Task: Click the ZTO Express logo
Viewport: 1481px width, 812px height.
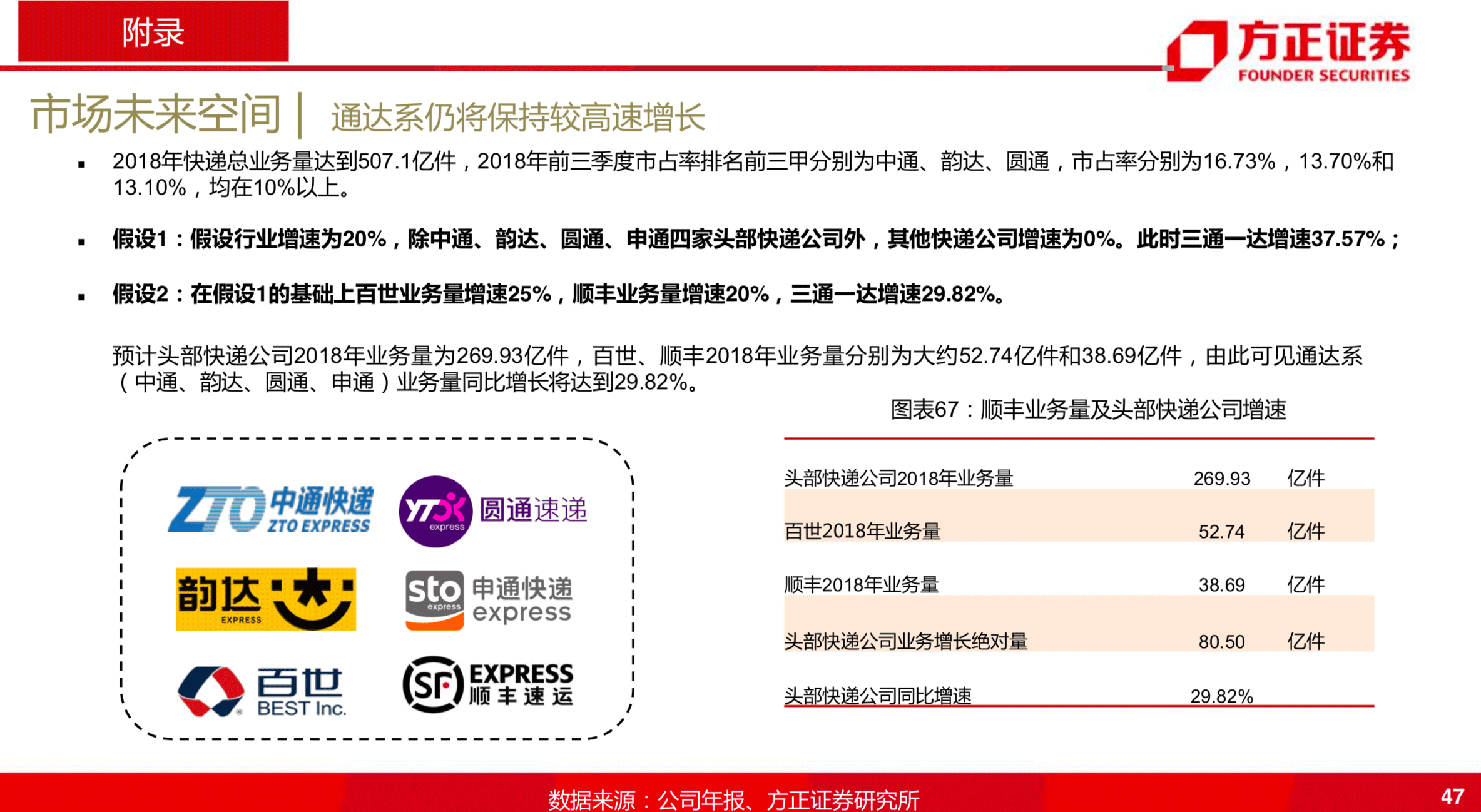Action: click(271, 509)
